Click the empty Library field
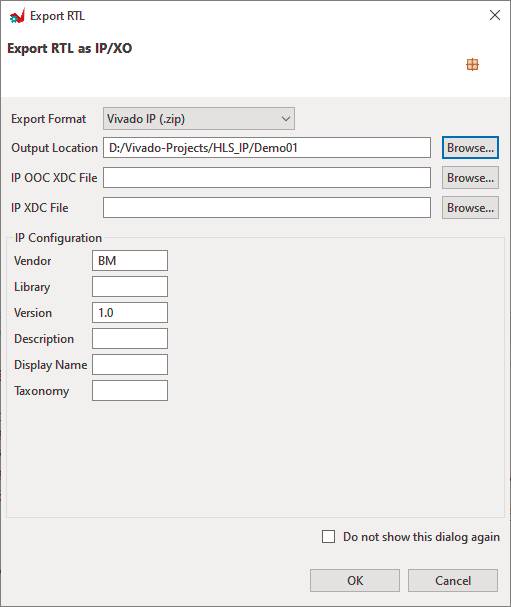511x607 pixels. pos(130,286)
